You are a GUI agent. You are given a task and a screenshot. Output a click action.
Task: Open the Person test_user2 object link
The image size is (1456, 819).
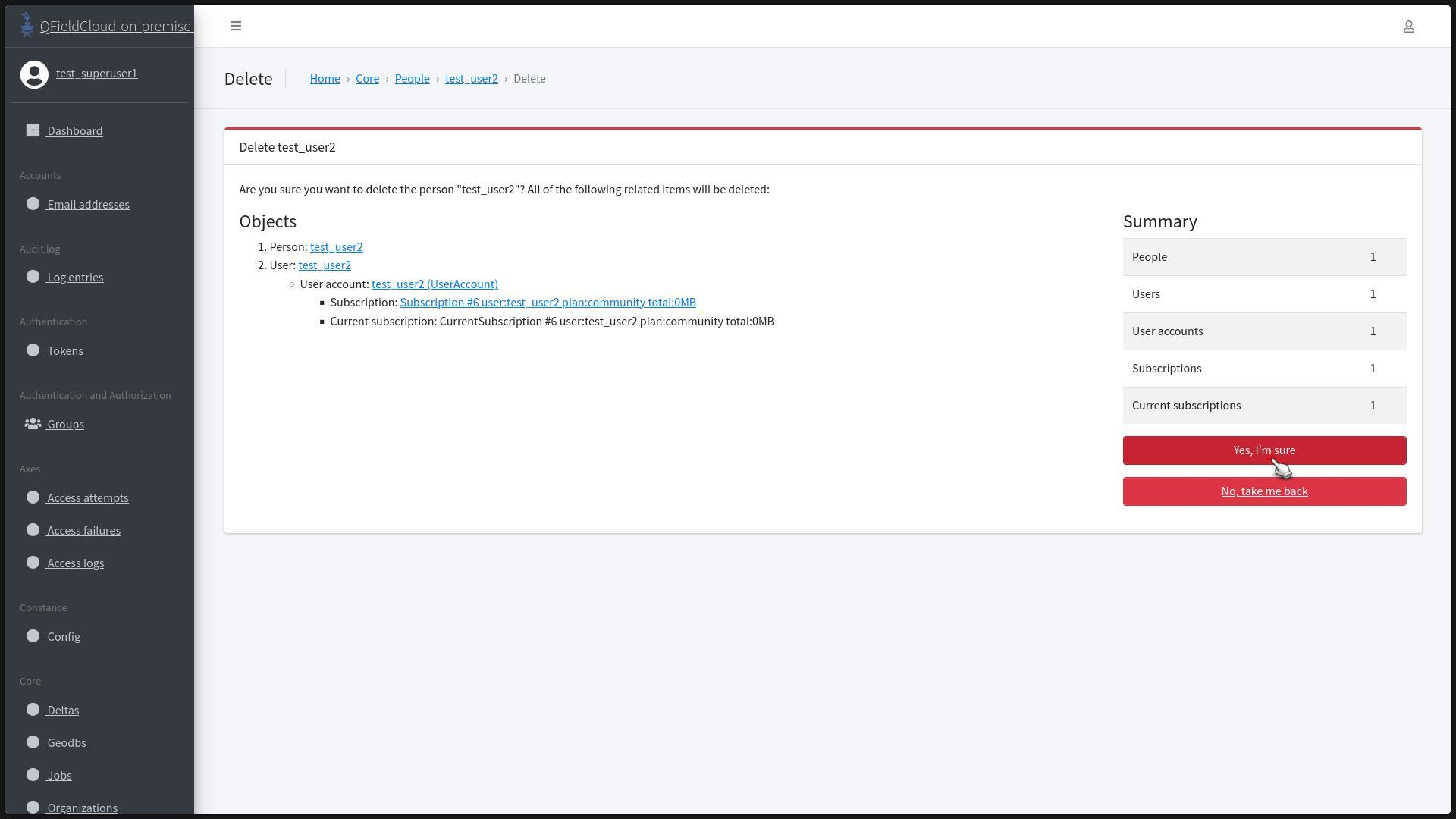[x=336, y=247]
